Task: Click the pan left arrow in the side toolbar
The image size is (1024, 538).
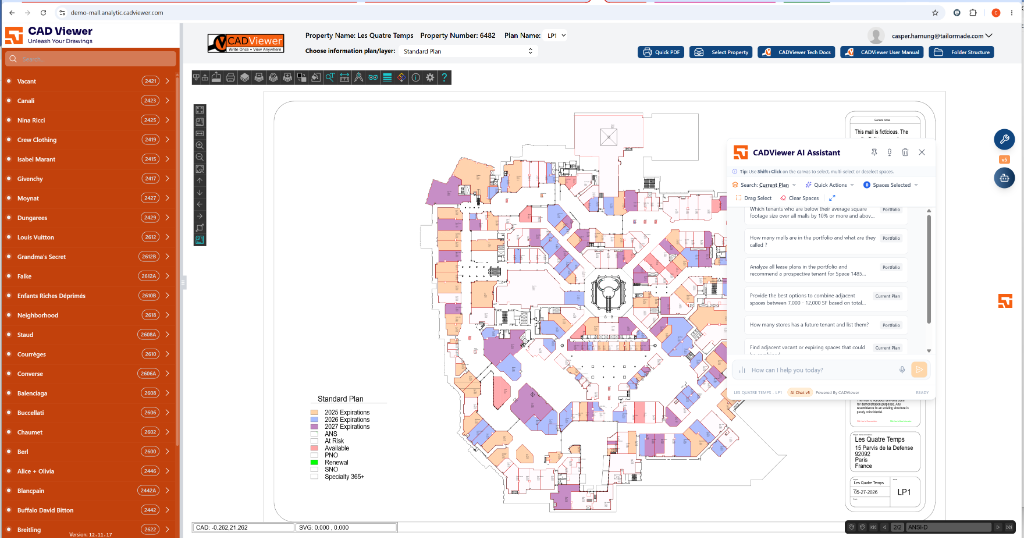Action: [200, 204]
